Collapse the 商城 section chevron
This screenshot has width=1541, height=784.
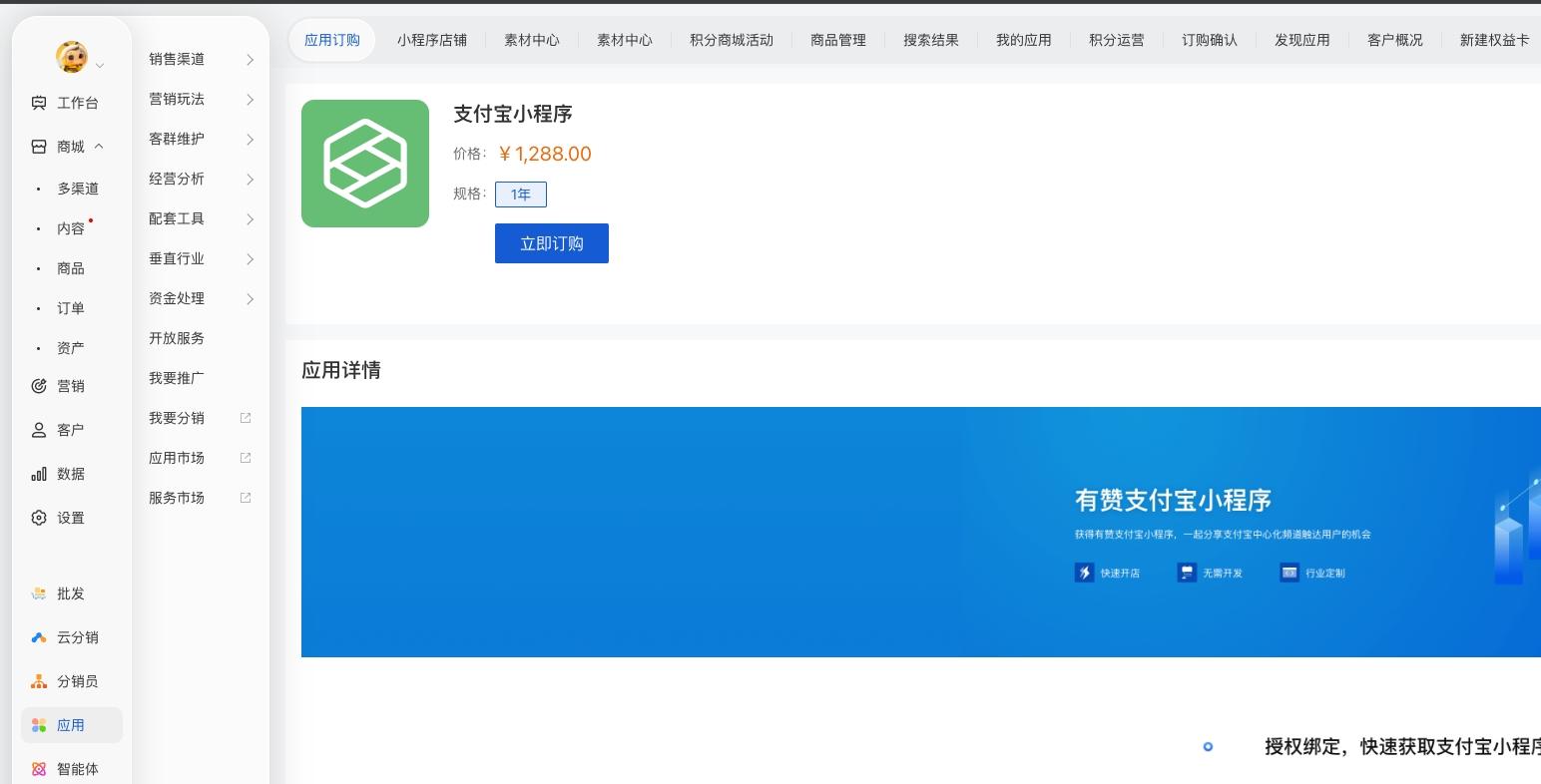point(99,147)
